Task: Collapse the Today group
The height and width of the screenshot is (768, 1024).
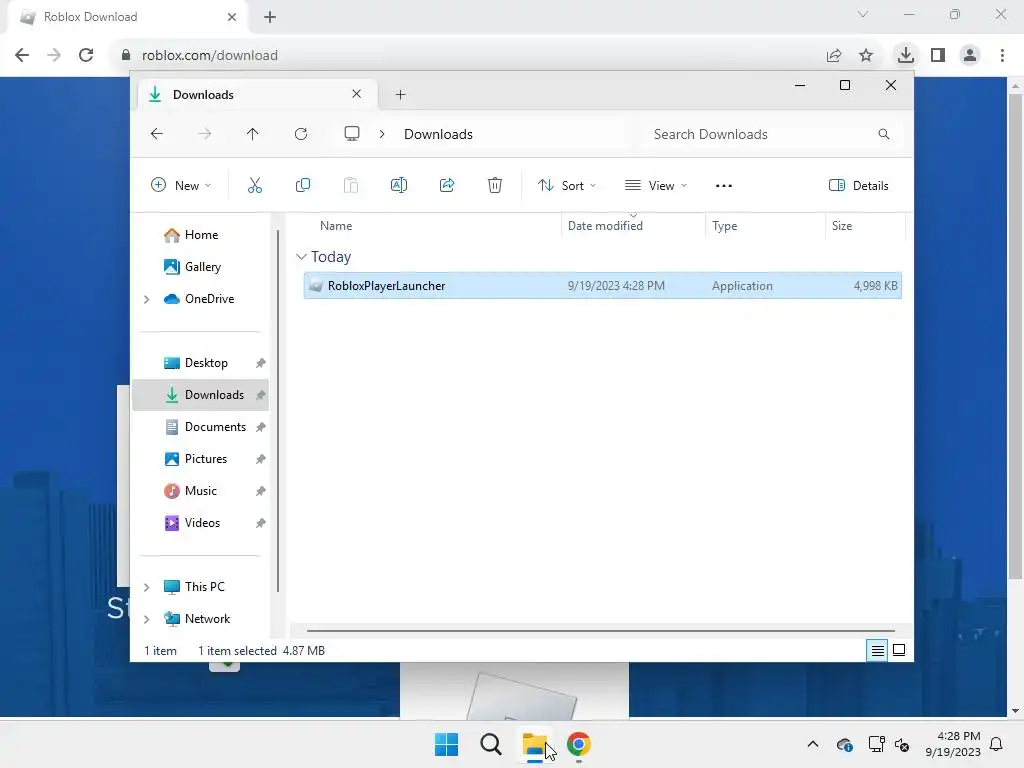Action: pyautogui.click(x=301, y=257)
